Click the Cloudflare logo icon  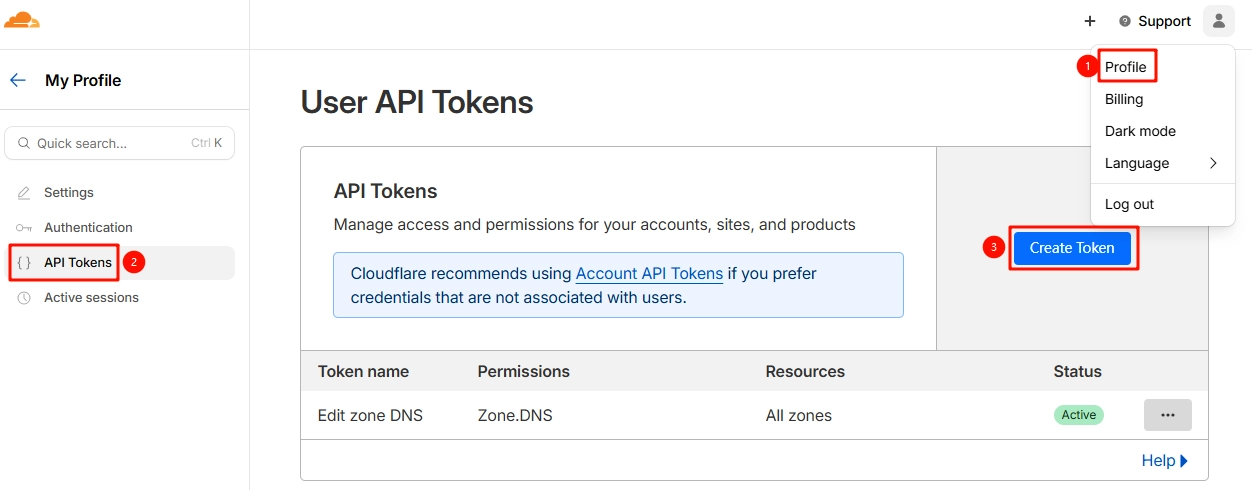(x=22, y=20)
